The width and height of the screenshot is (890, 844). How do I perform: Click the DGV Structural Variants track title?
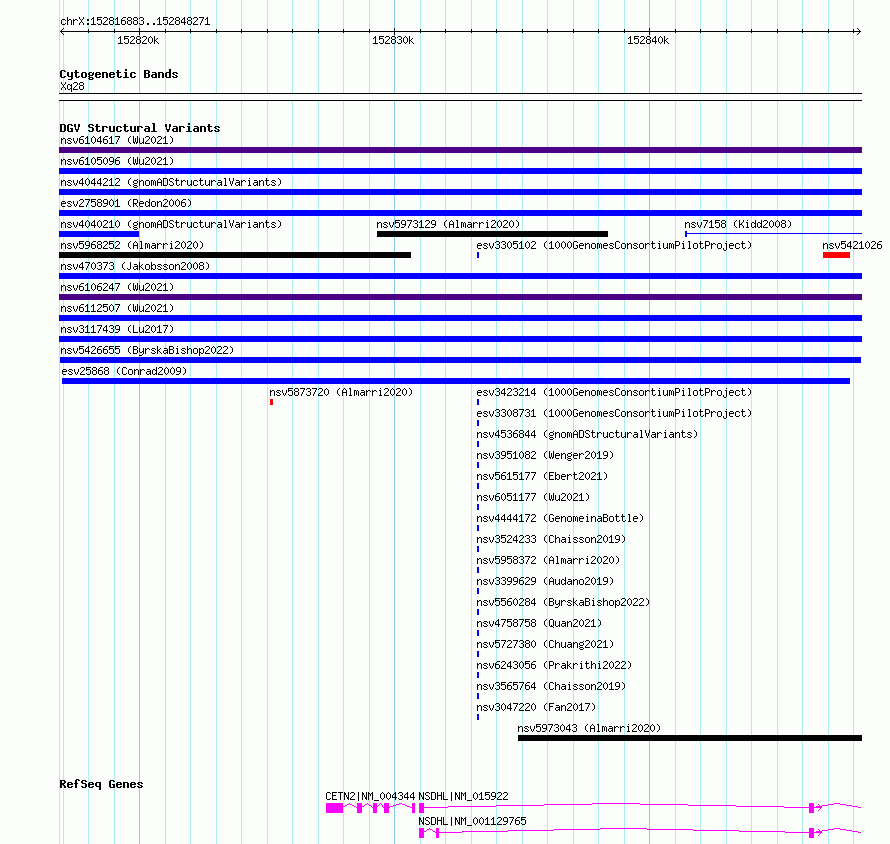point(140,128)
